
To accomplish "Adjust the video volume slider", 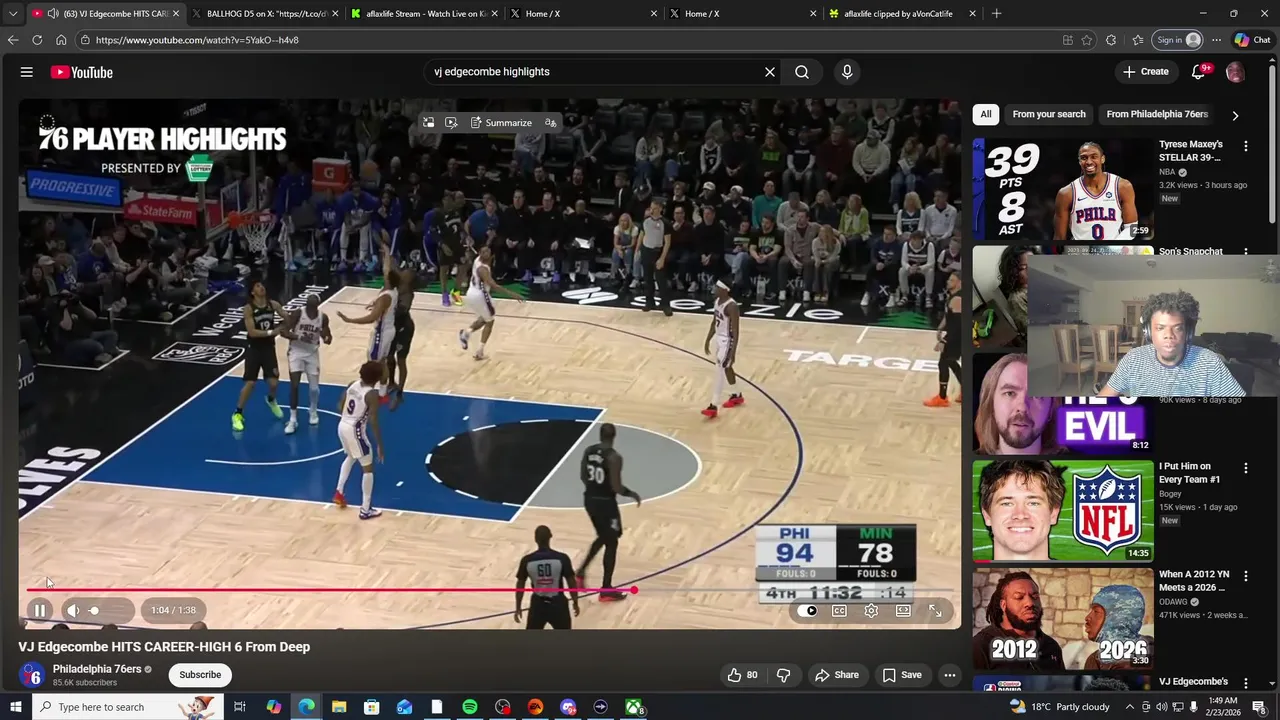I will pos(109,610).
